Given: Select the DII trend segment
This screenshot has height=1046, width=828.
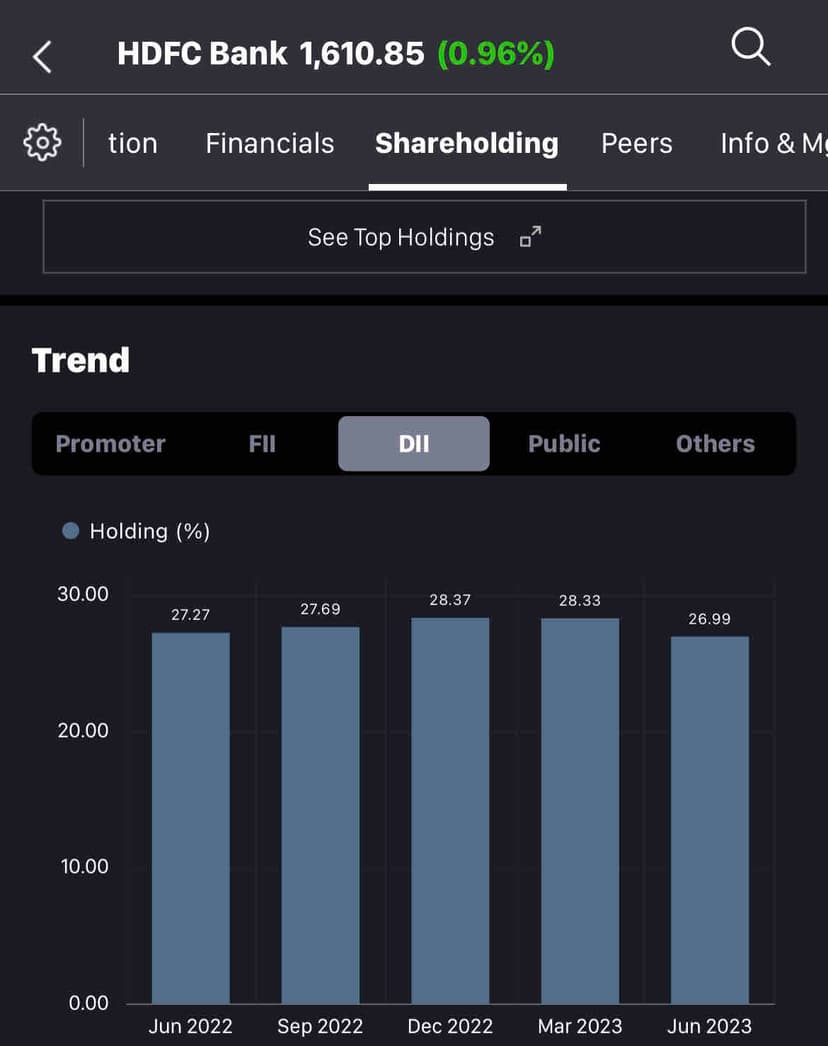Looking at the screenshot, I should click(x=413, y=444).
